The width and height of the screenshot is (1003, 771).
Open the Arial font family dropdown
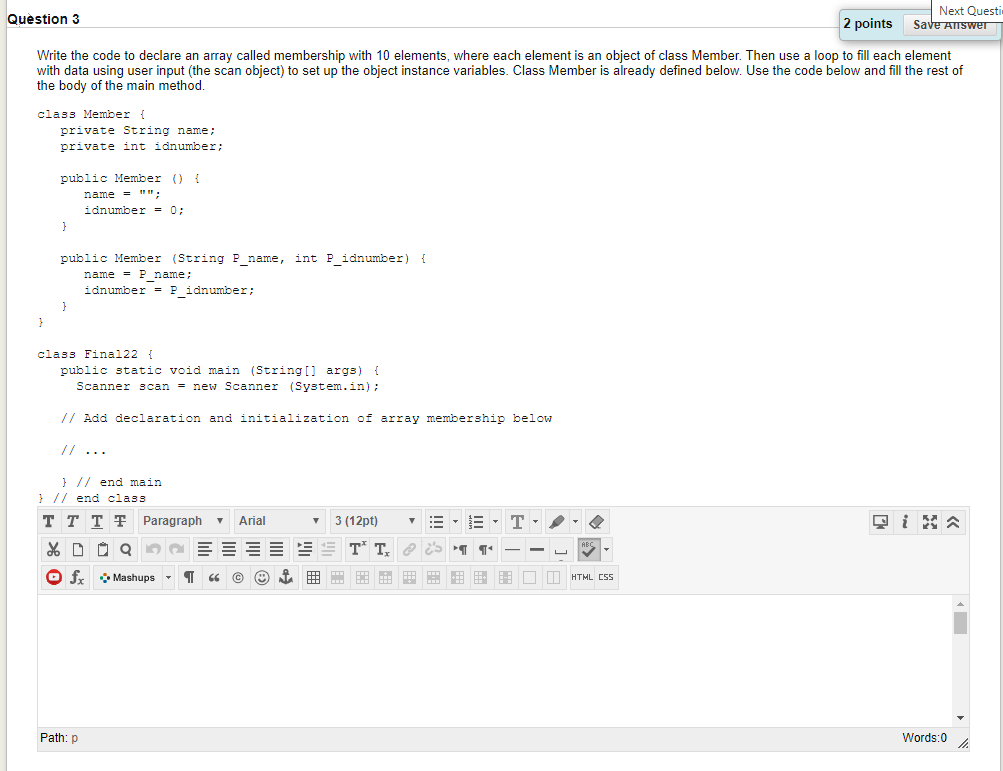(x=280, y=521)
